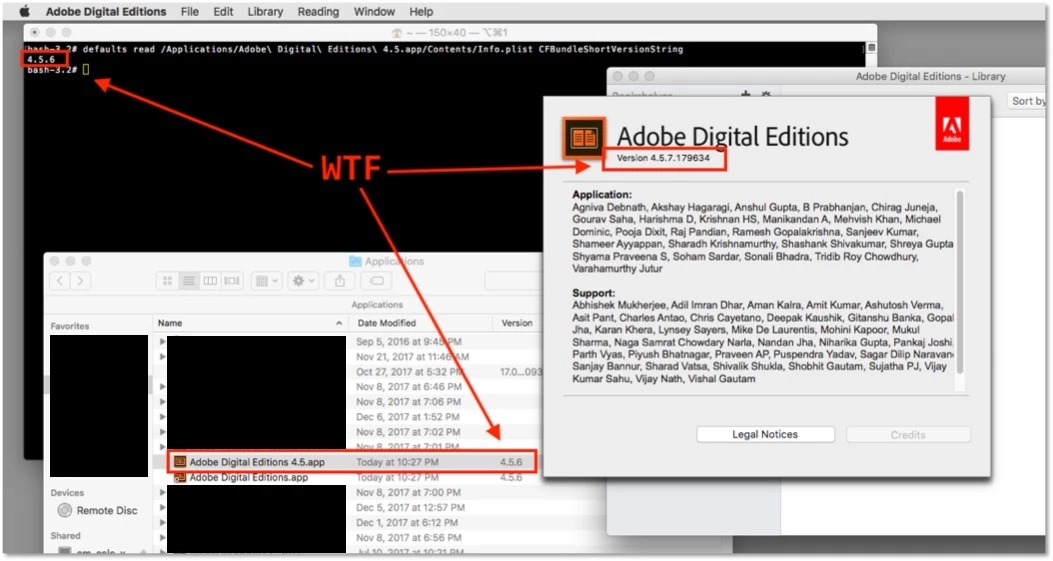1053x561 pixels.
Task: Click version 4.5.6 of Adobe Digital Editions.app
Action: click(x=511, y=478)
